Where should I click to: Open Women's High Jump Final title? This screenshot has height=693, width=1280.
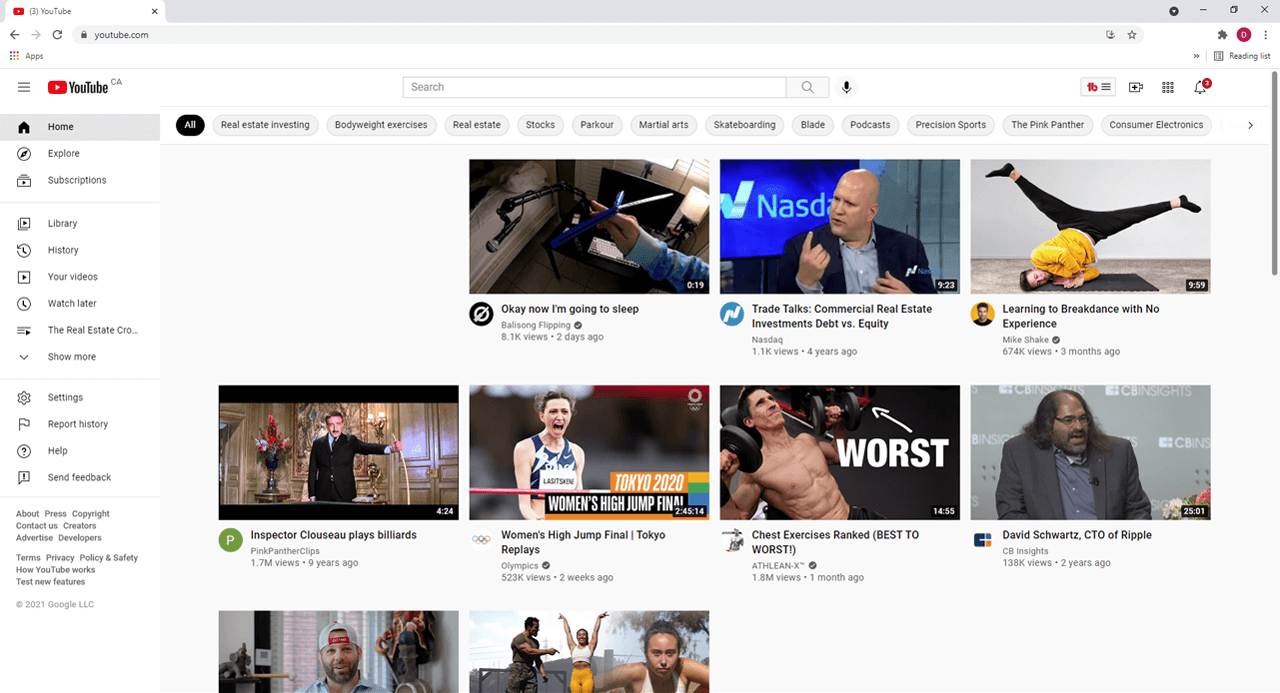583,542
